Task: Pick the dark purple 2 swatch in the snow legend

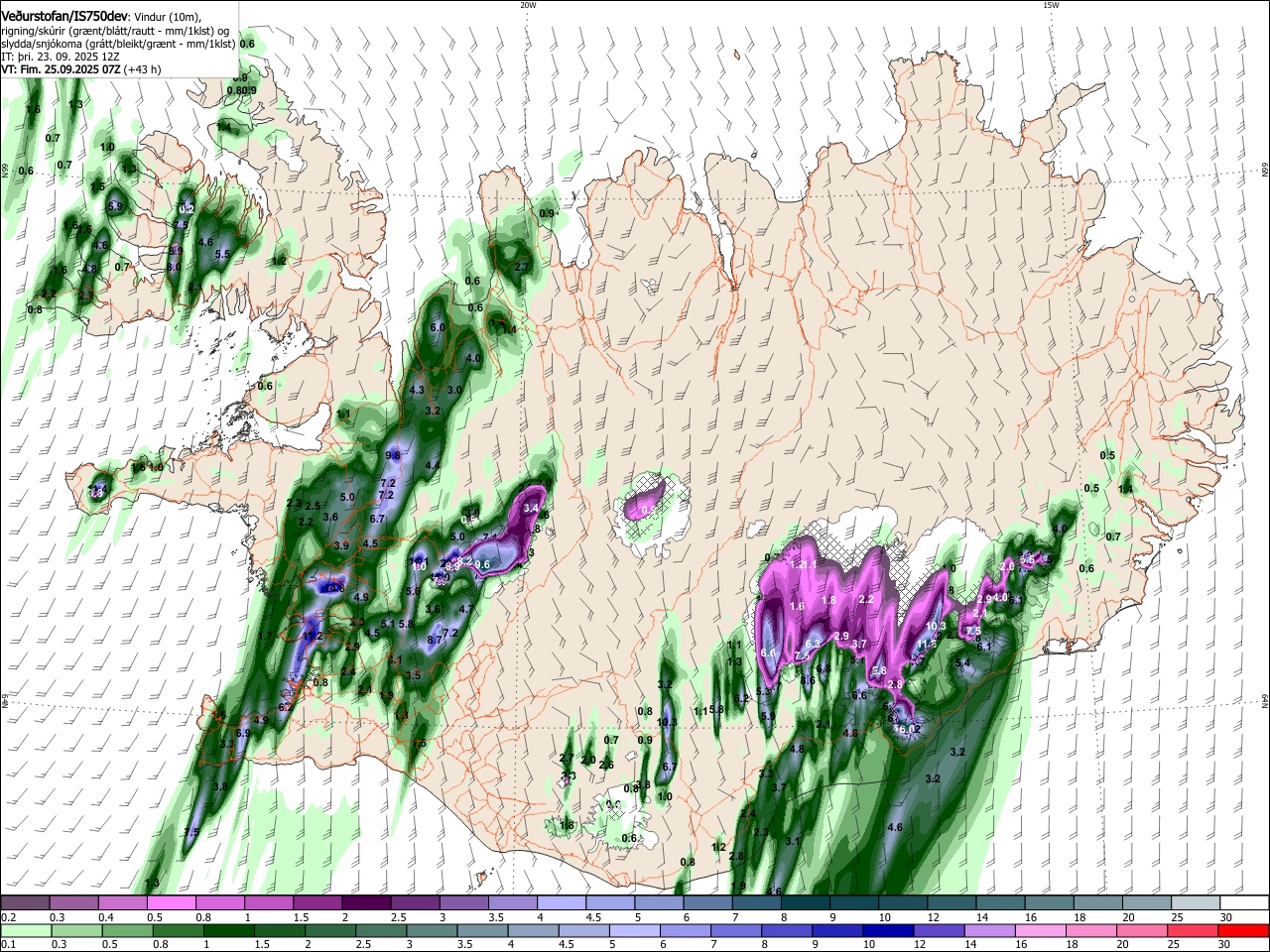Action: pyautogui.click(x=365, y=903)
